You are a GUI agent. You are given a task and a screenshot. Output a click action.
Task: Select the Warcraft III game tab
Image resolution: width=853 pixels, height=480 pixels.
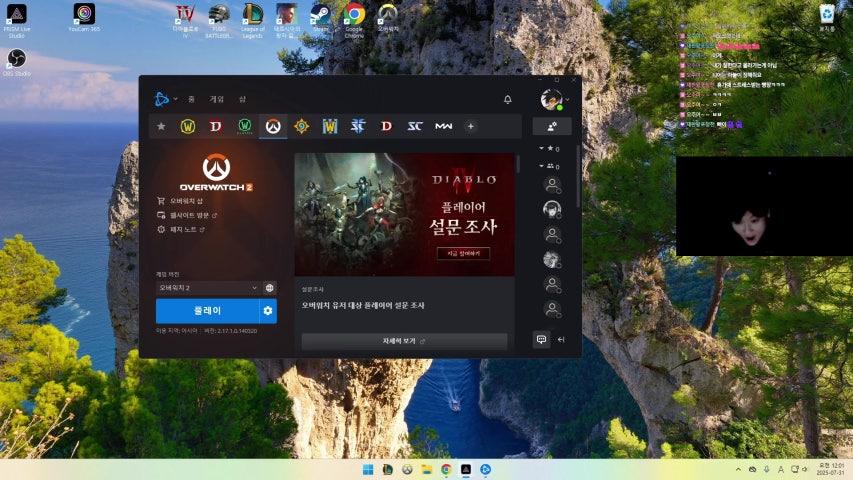(330, 126)
